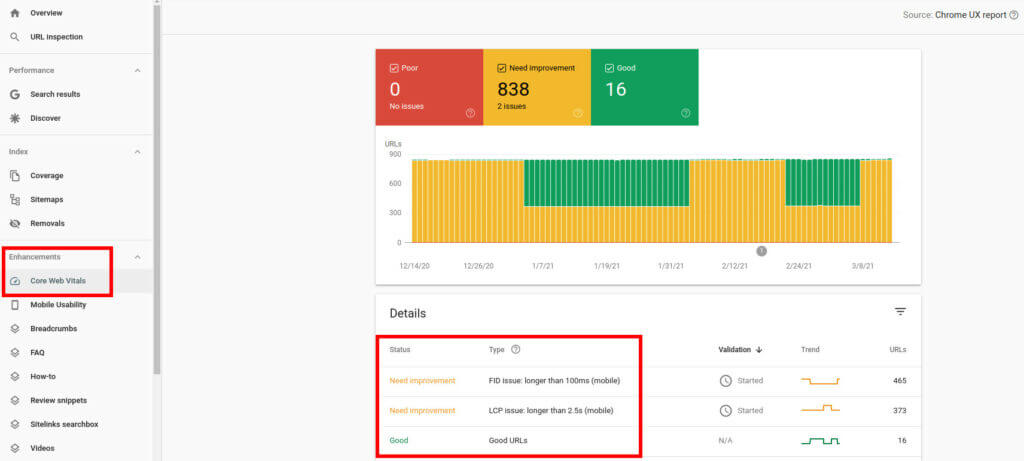1024x461 pixels.
Task: Click the How-to layers icon
Action: click(15, 377)
